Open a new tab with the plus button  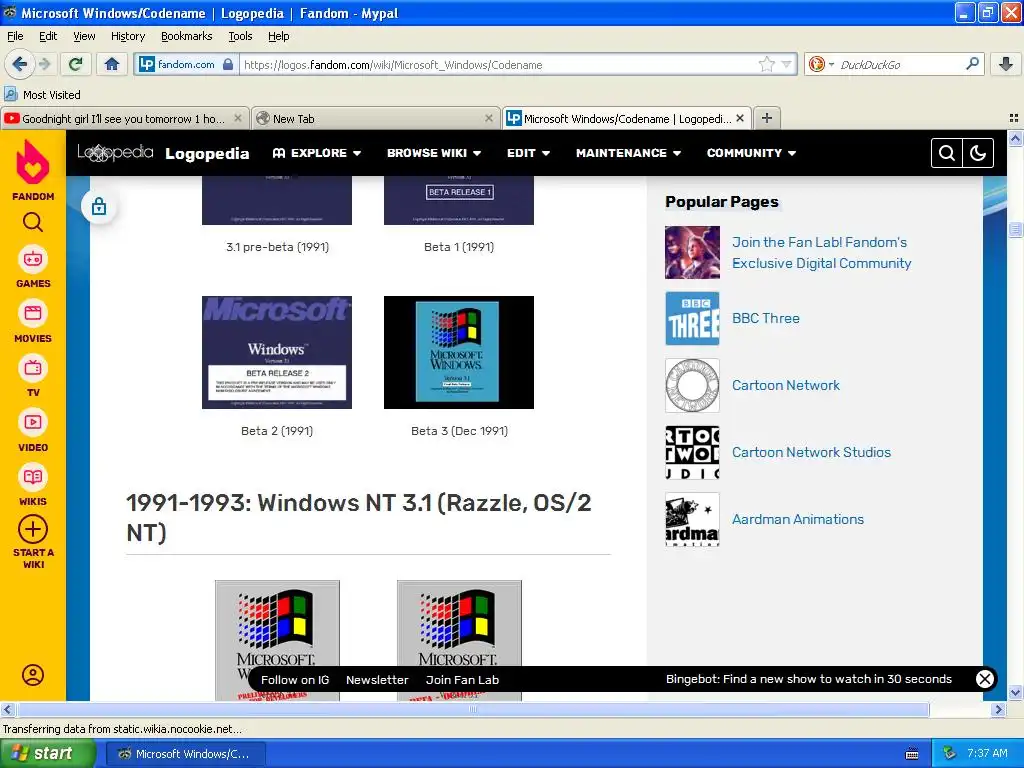767,118
